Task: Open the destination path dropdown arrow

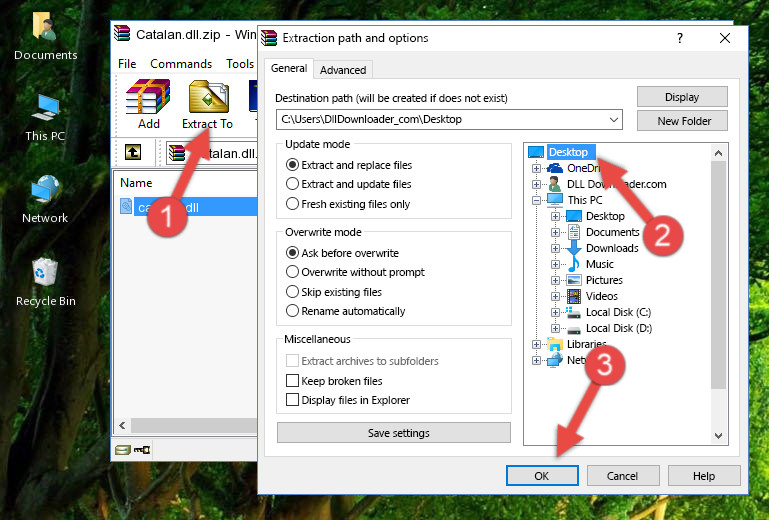Action: [x=614, y=120]
